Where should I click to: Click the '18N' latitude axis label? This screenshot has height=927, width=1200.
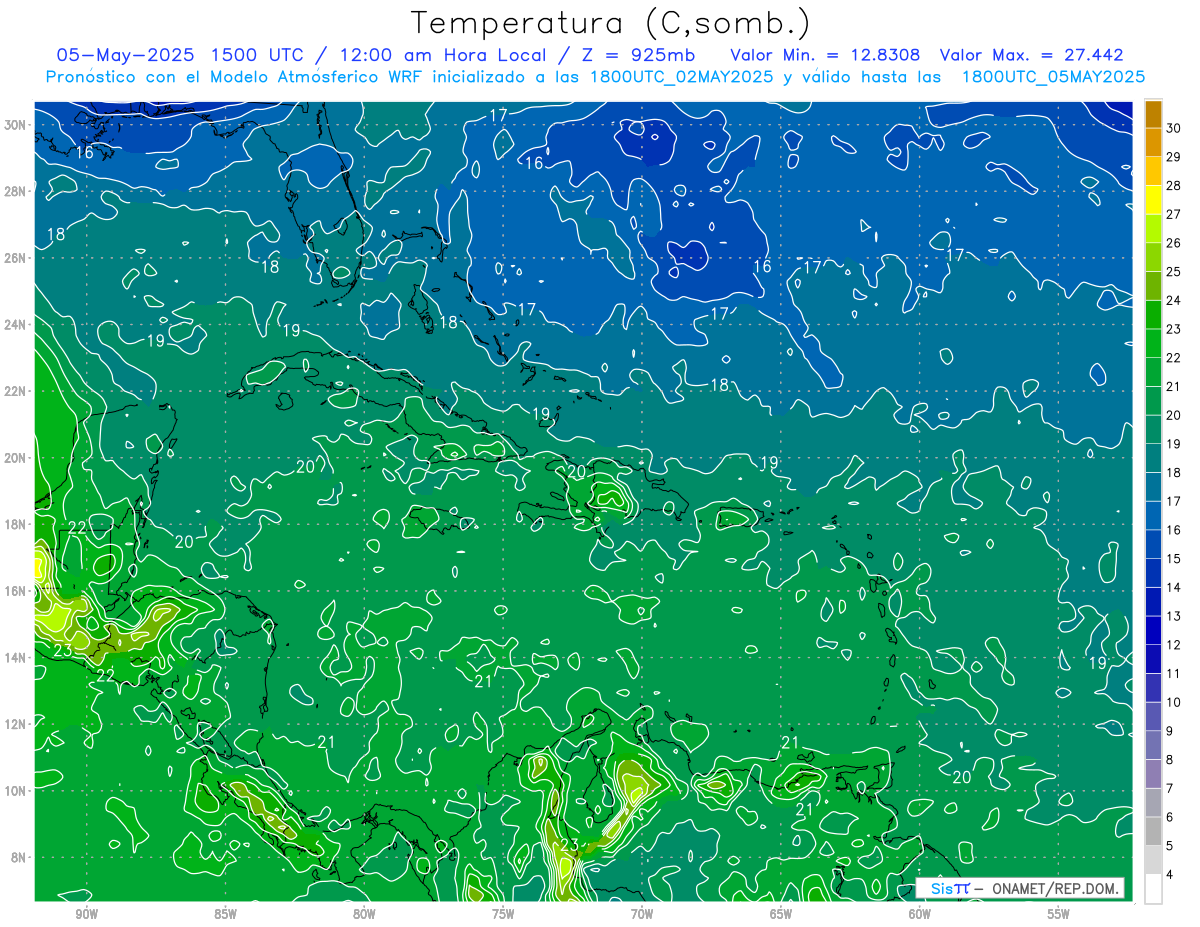[17, 524]
